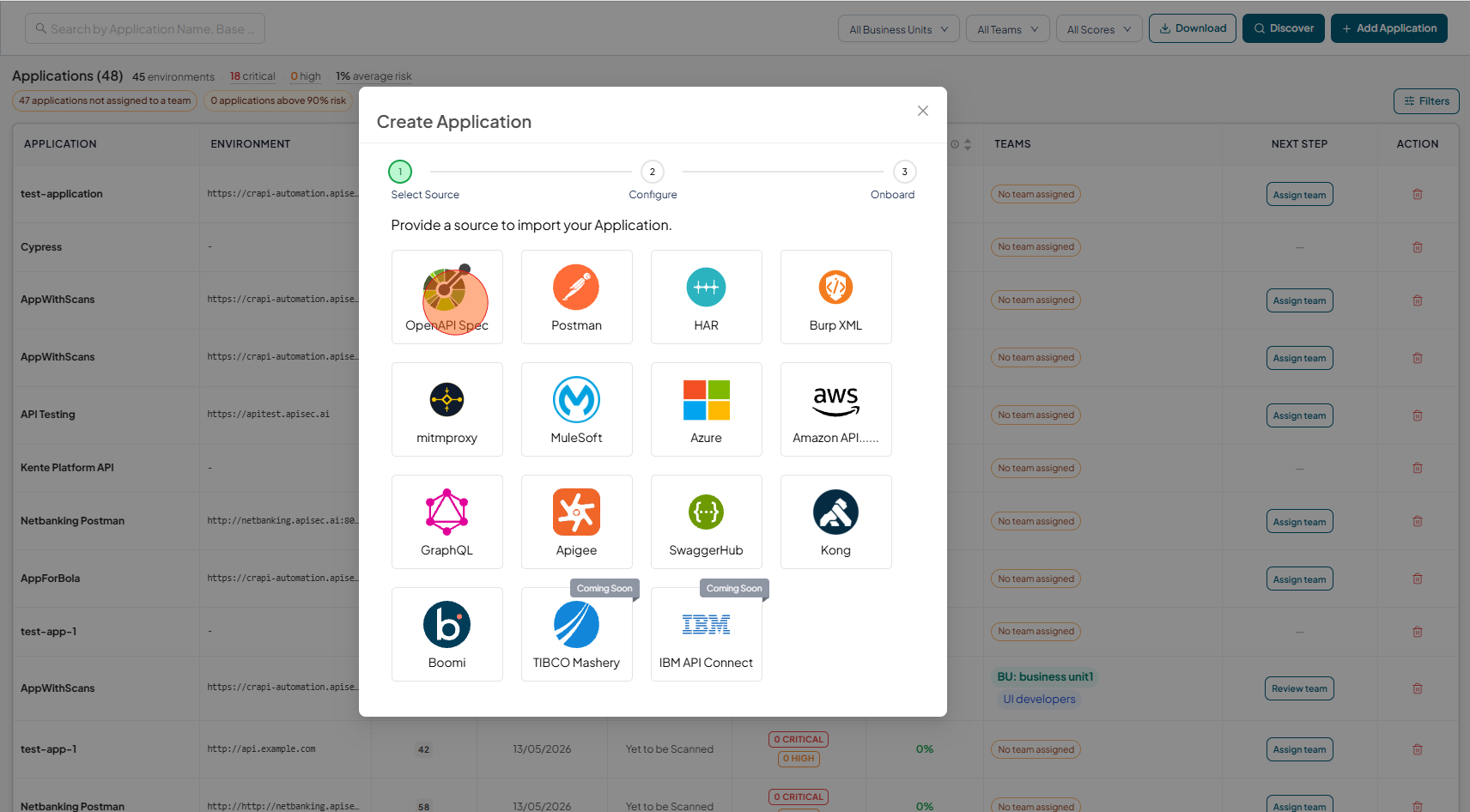
Task: Click the IBM API Connect tile
Action: click(706, 634)
